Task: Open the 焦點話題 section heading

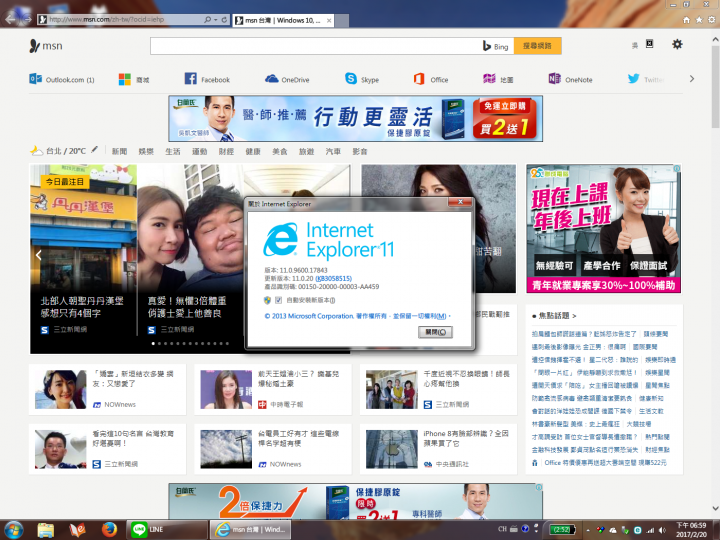Action: 554,316
